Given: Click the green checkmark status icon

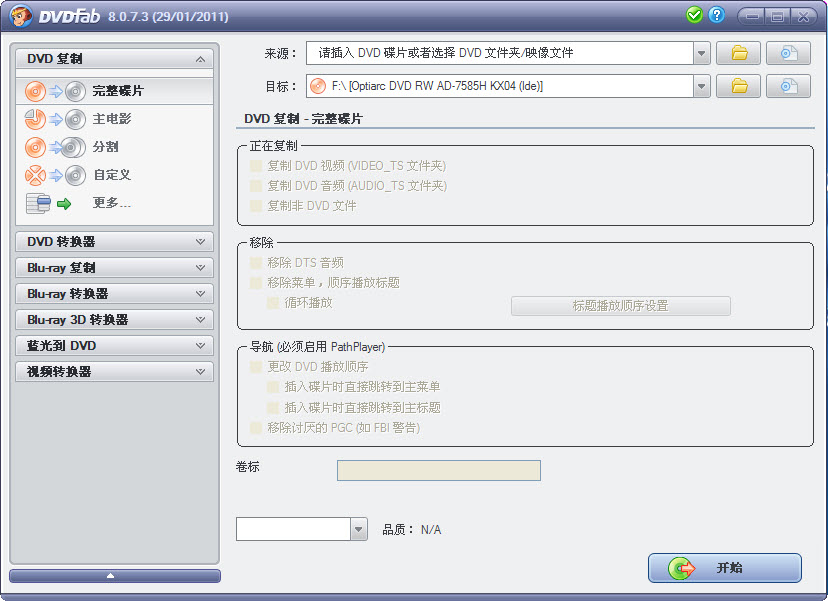Looking at the screenshot, I should click(x=694, y=15).
